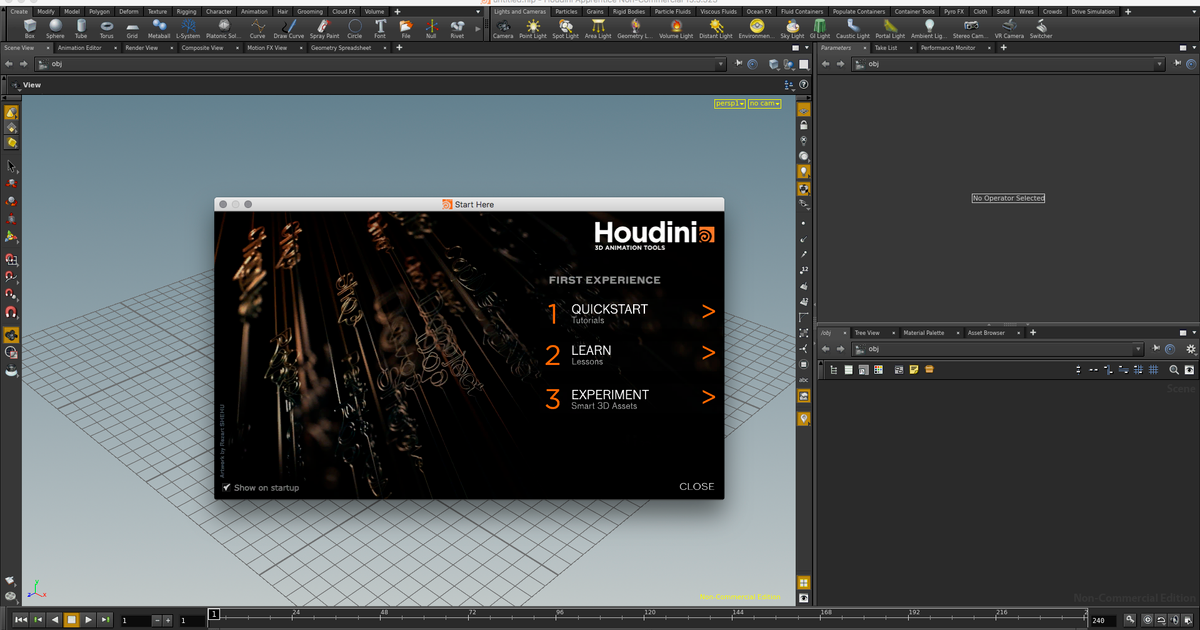The height and width of the screenshot is (630, 1200).
Task: Toggle the viewport lighting bulb button
Action: point(804,171)
